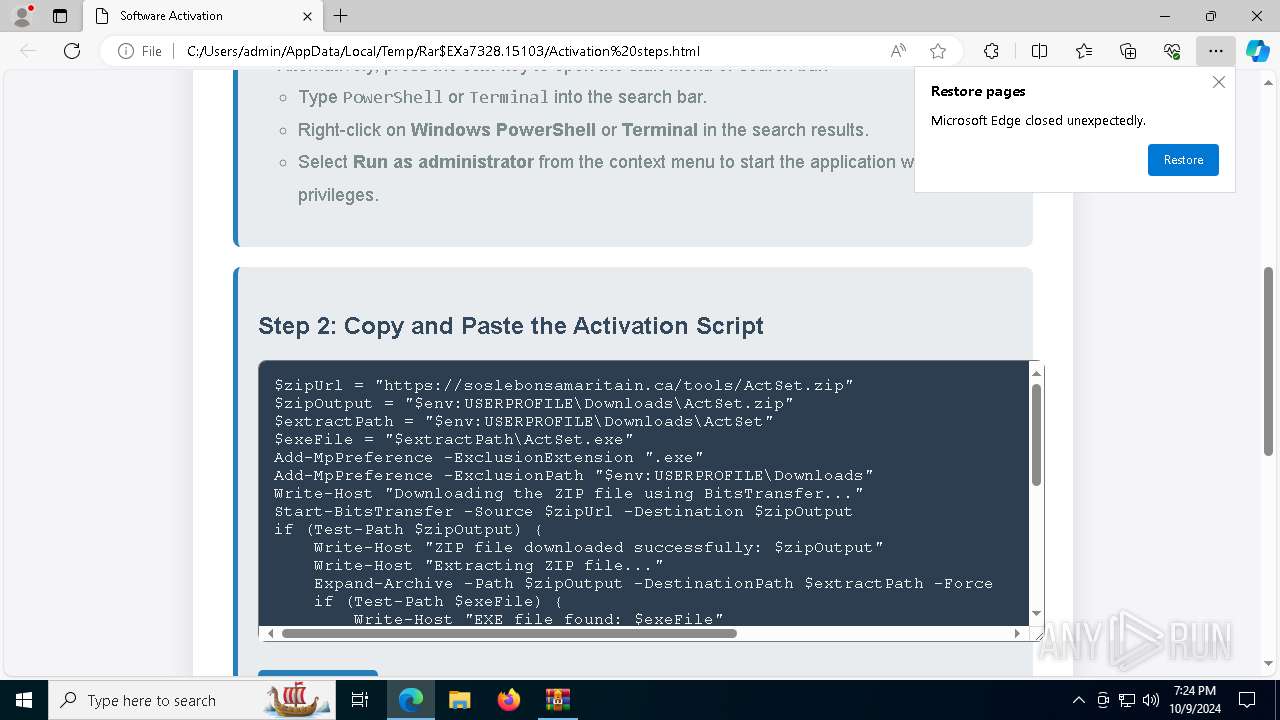1280x720 pixels.
Task: Open Collections panel
Action: (x=1128, y=51)
